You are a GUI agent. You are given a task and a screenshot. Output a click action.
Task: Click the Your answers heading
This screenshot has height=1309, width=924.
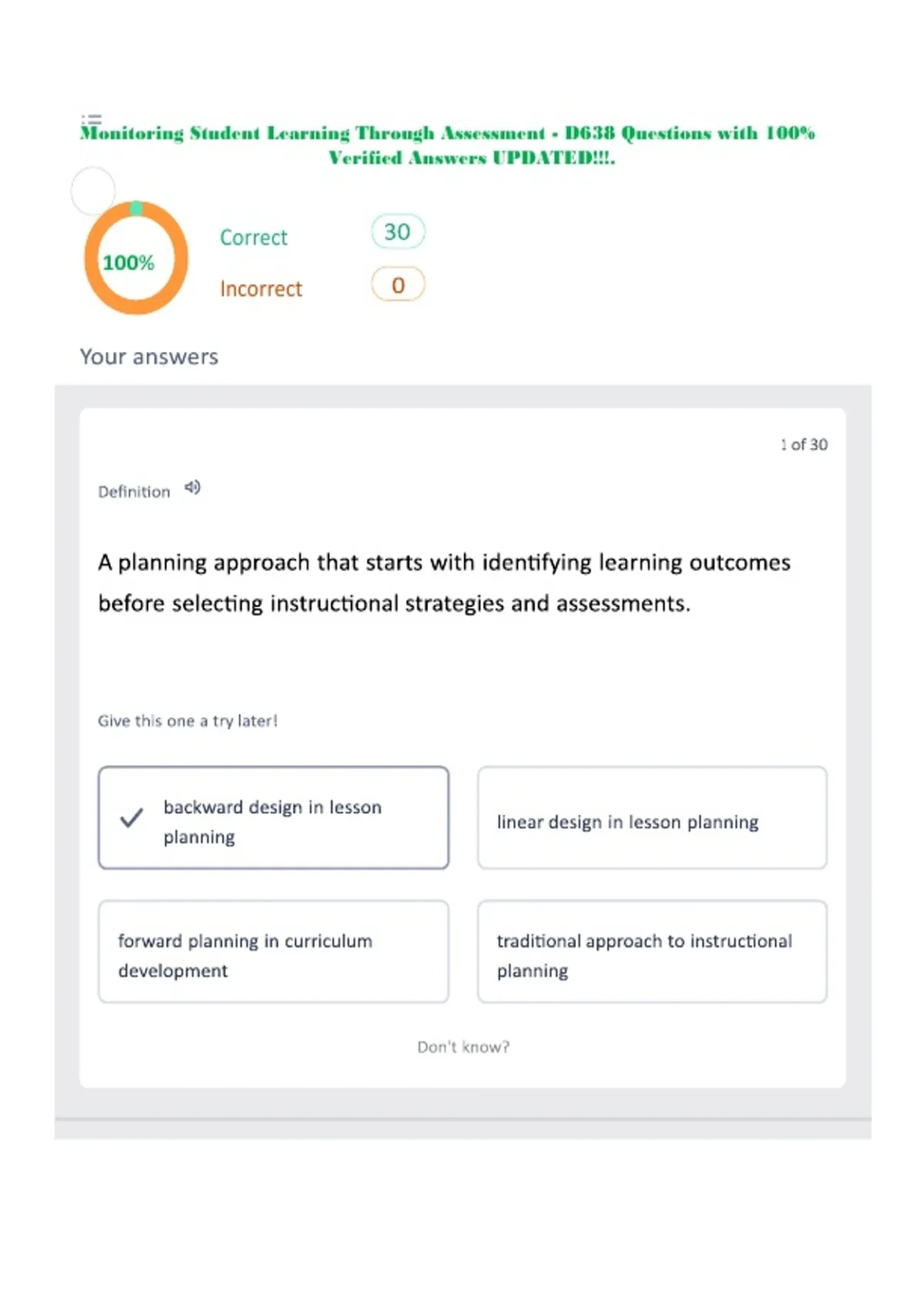(149, 357)
